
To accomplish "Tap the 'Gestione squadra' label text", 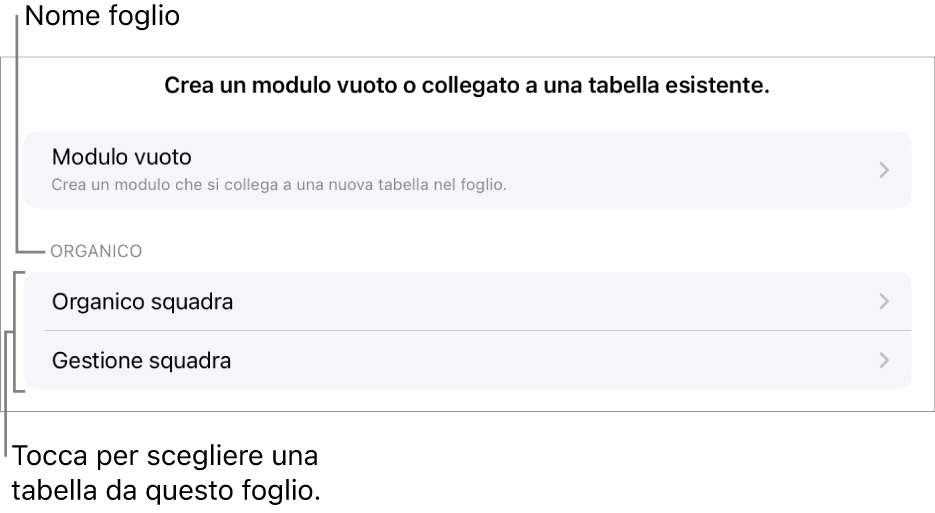I will (x=141, y=360).
